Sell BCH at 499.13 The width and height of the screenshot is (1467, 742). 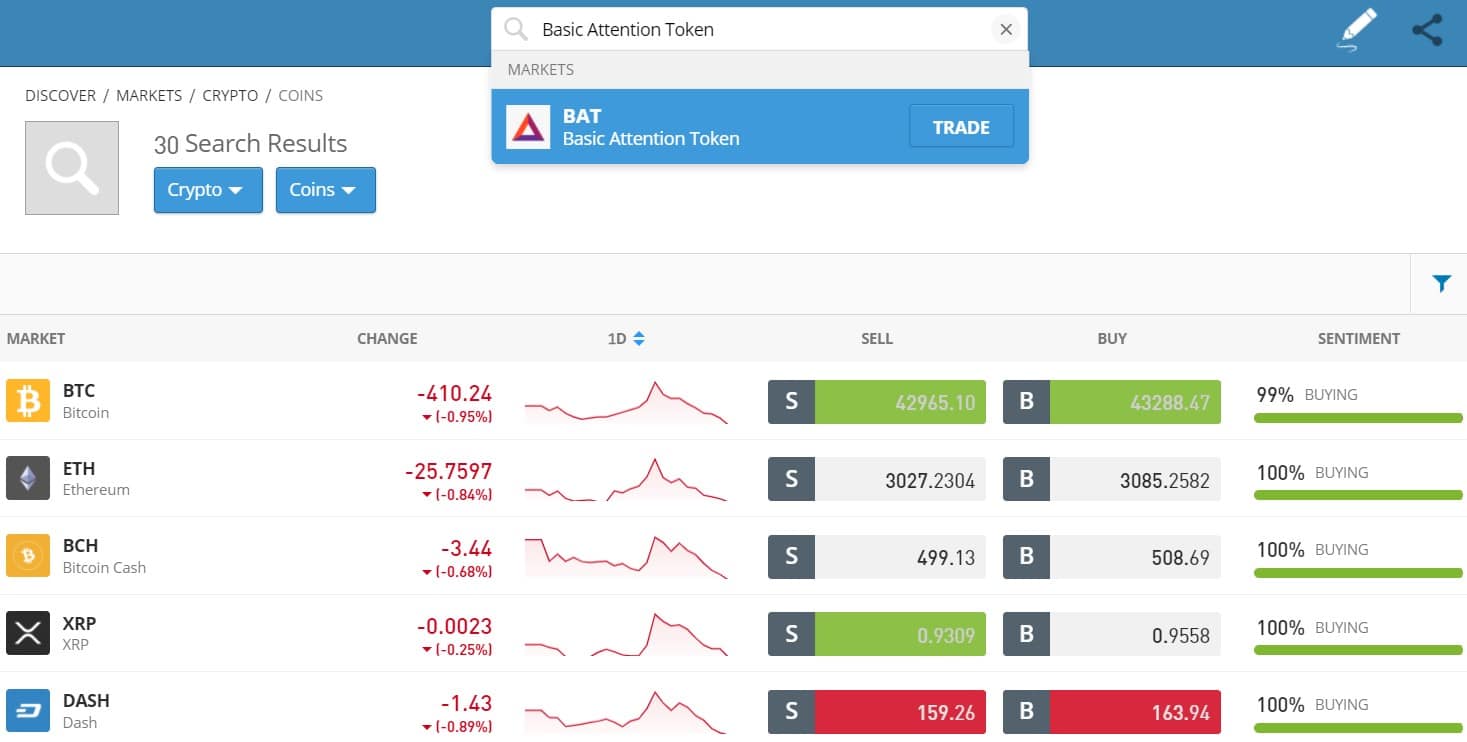(x=901, y=556)
